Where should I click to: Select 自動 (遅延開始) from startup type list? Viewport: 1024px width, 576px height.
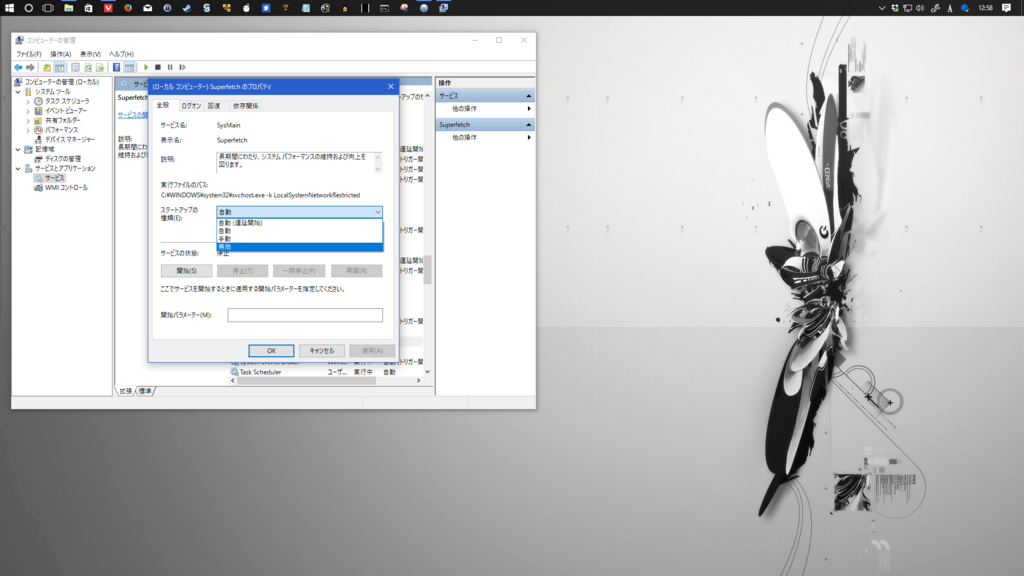coord(299,223)
